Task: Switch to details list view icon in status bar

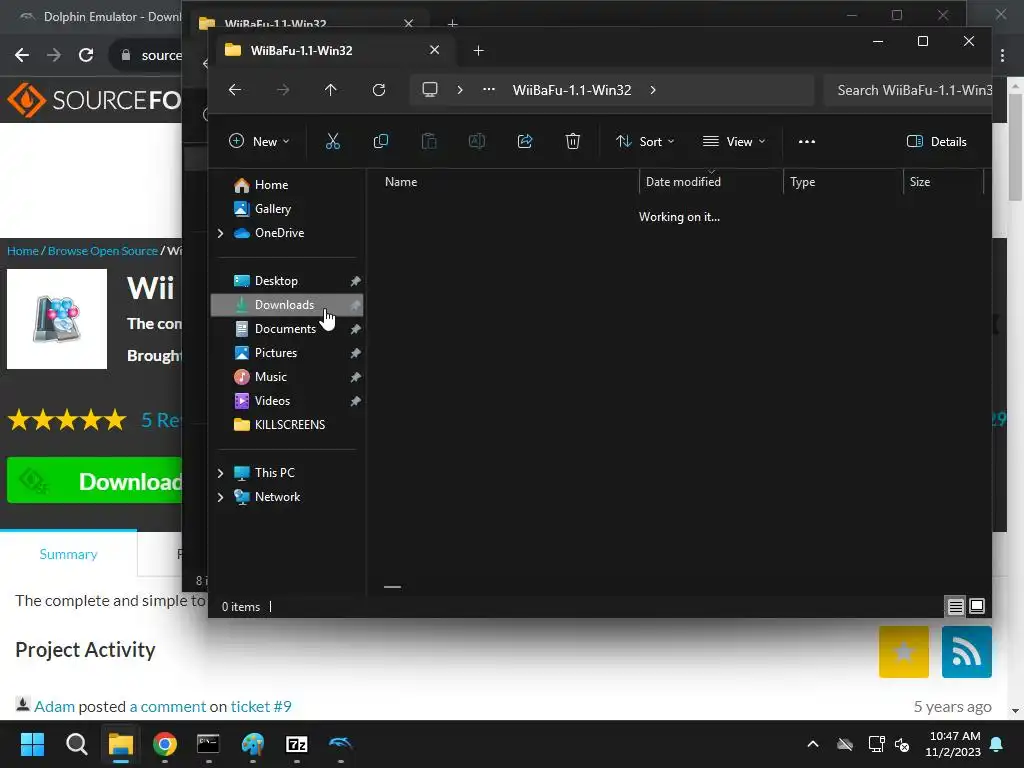Action: point(955,606)
